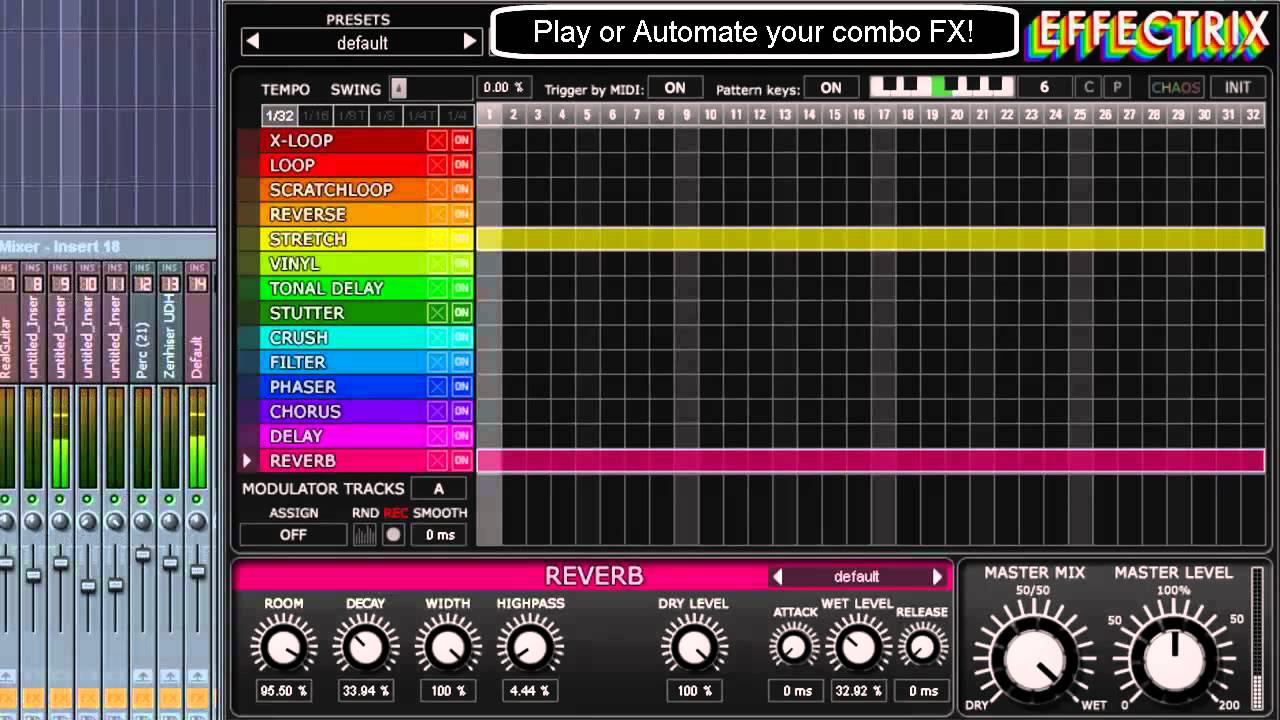Click the SWING slider handle
The height and width of the screenshot is (720, 1280).
[x=398, y=88]
